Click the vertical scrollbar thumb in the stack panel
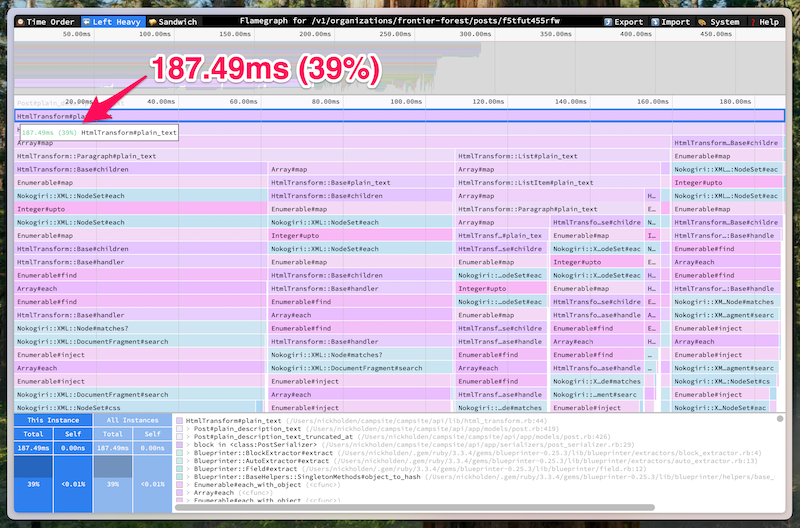Viewport: 800px width, 528px height. 780,419
